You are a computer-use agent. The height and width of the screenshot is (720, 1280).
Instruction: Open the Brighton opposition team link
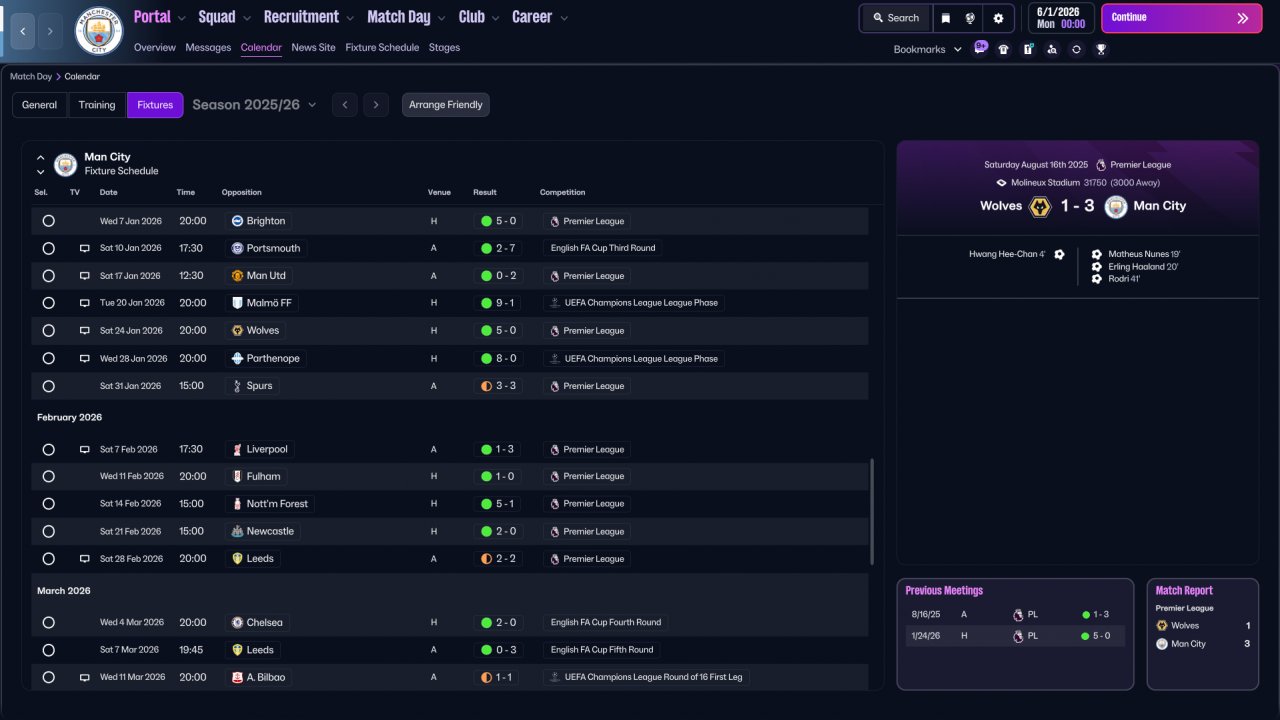coord(258,221)
